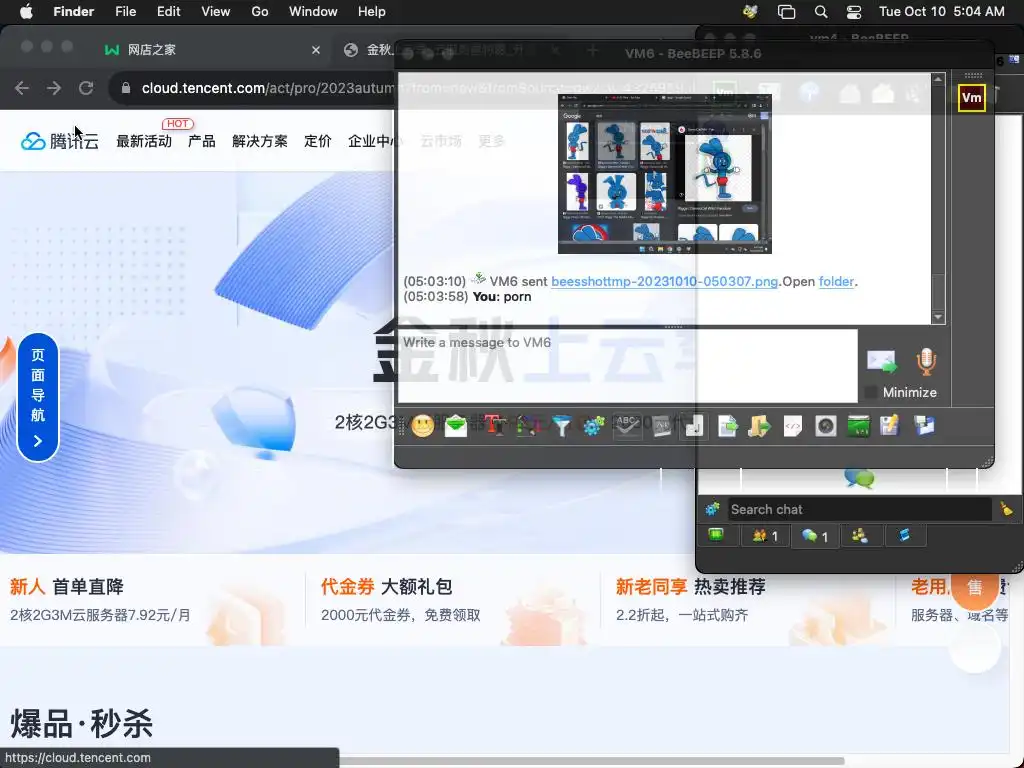Image resolution: width=1024 pixels, height=768 pixels.
Task: Expand the 页面导航 side navigation button
Action: [x=38, y=397]
